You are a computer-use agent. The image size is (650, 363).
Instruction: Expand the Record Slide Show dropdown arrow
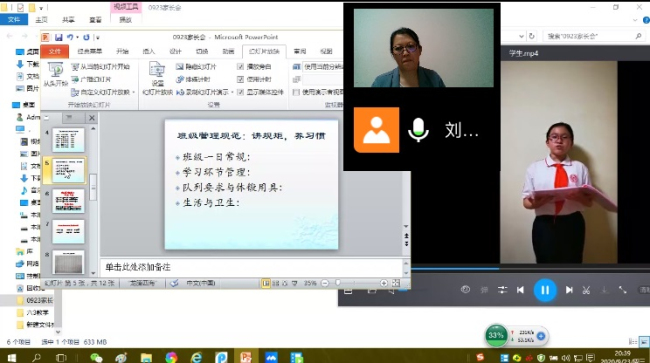point(232,92)
